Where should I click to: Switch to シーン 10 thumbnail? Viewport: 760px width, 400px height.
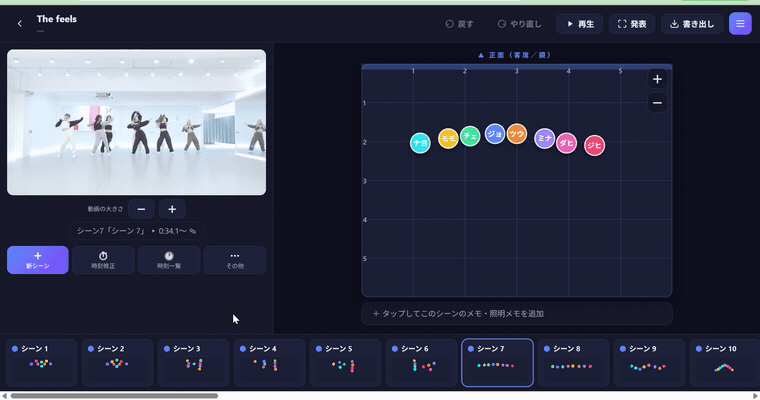pos(725,363)
